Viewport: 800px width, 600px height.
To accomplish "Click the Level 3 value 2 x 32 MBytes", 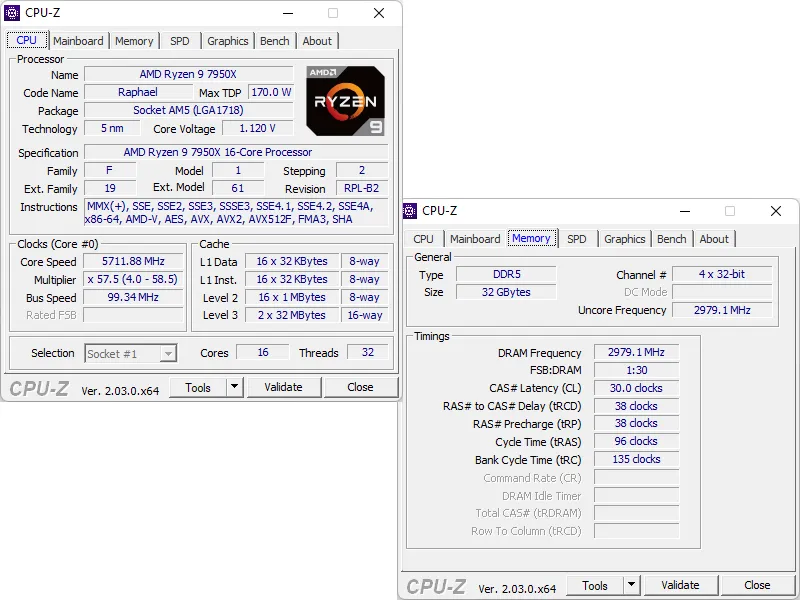I will [292, 315].
